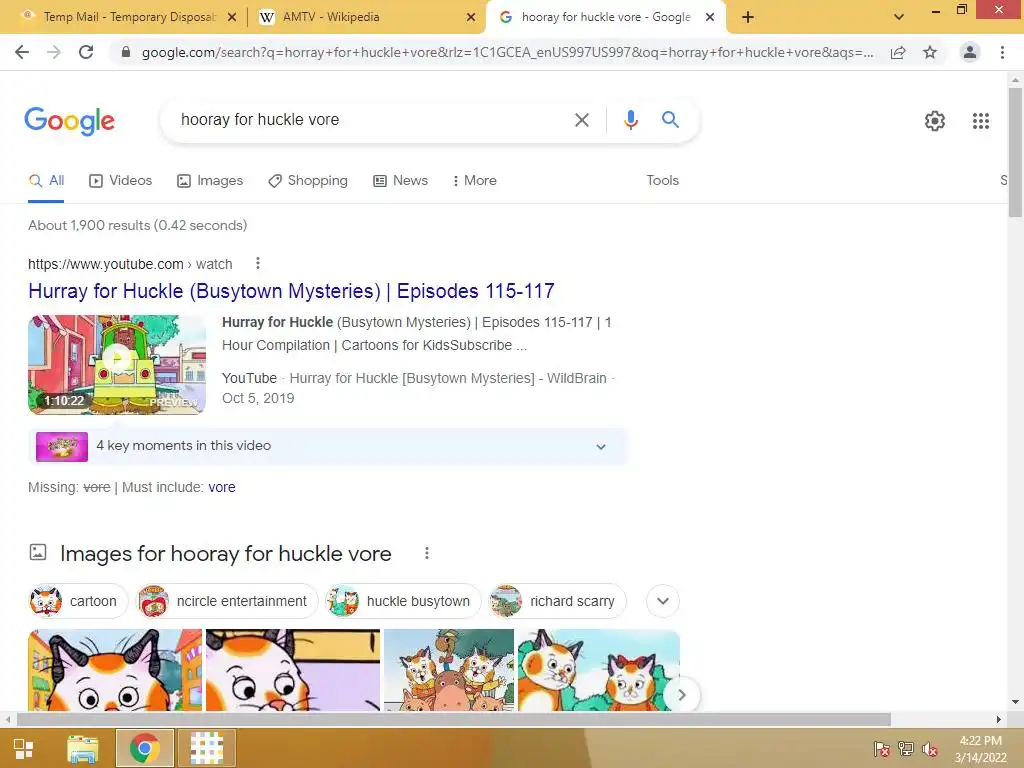Image resolution: width=1024 pixels, height=768 pixels.
Task: Switch to News results
Action: pyautogui.click(x=400, y=181)
